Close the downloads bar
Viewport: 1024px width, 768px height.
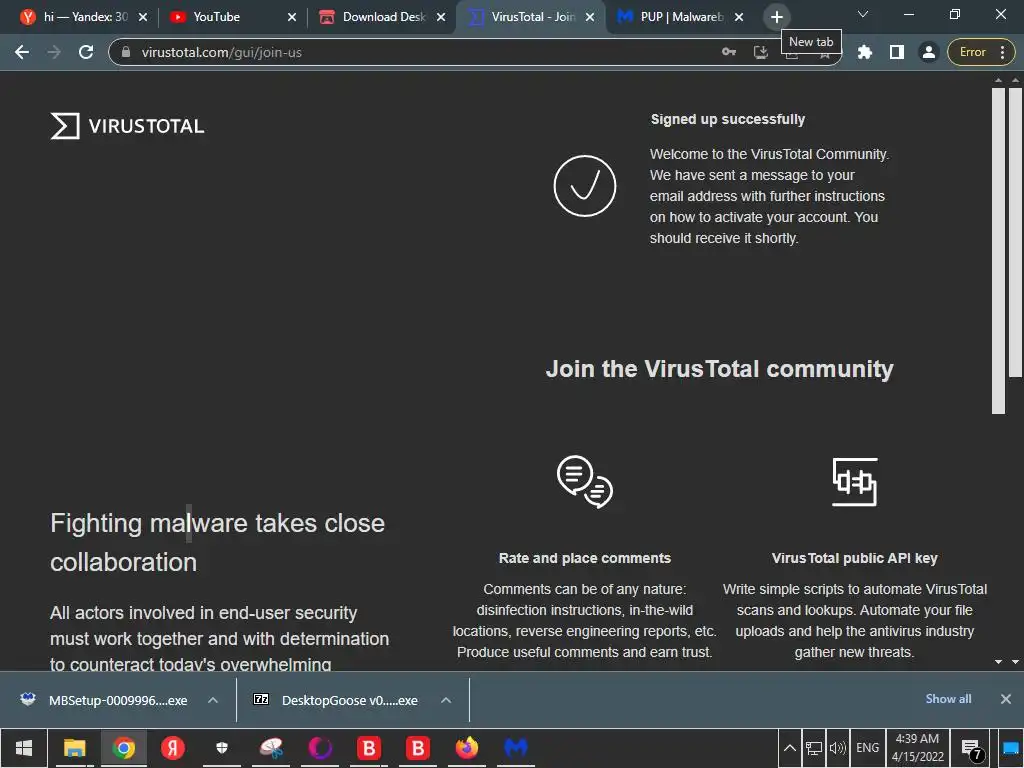click(1006, 699)
